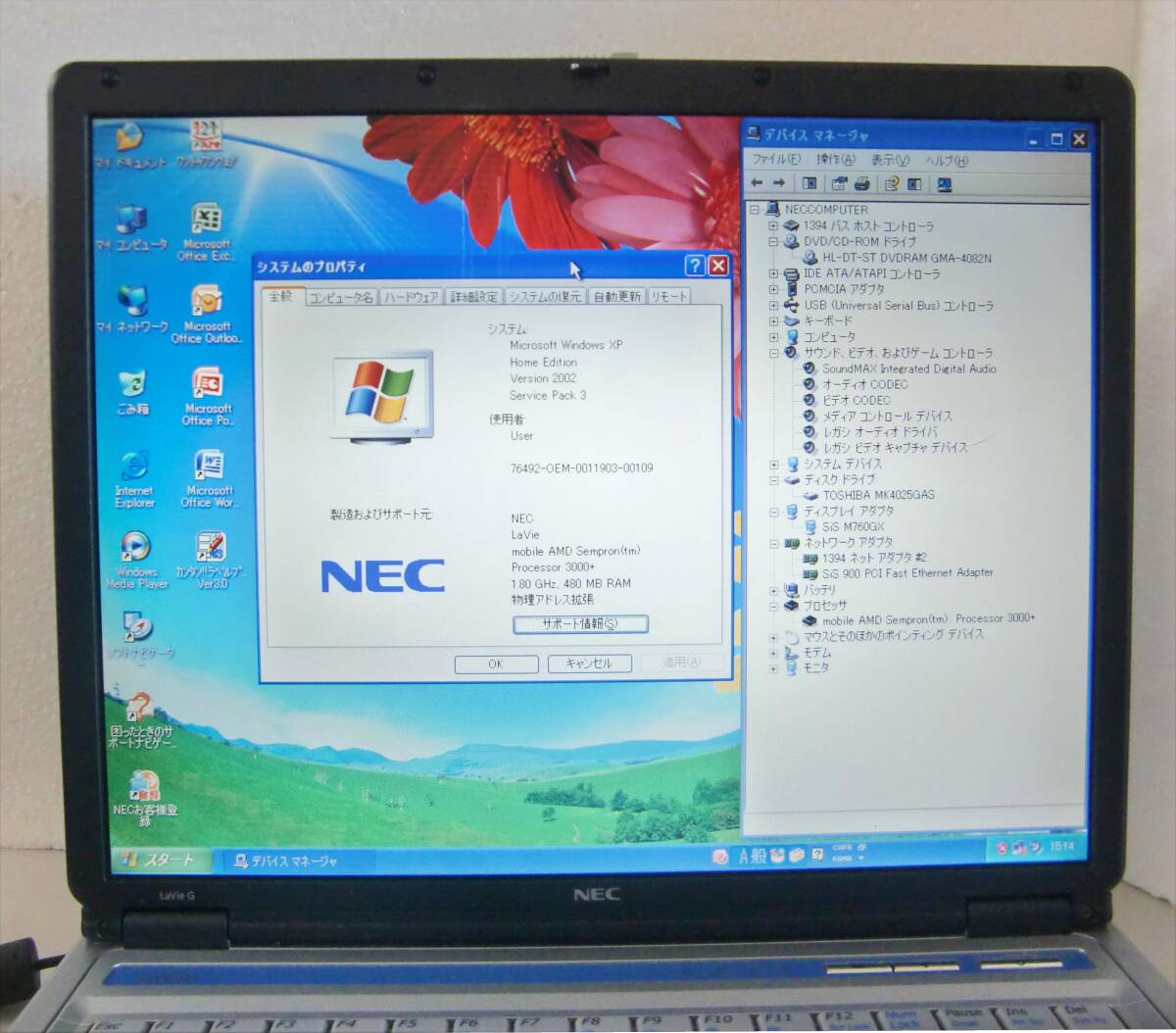This screenshot has width=1176, height=1033.
Task: Collapse the DVD/CD-ROM drives node
Action: coord(773,241)
